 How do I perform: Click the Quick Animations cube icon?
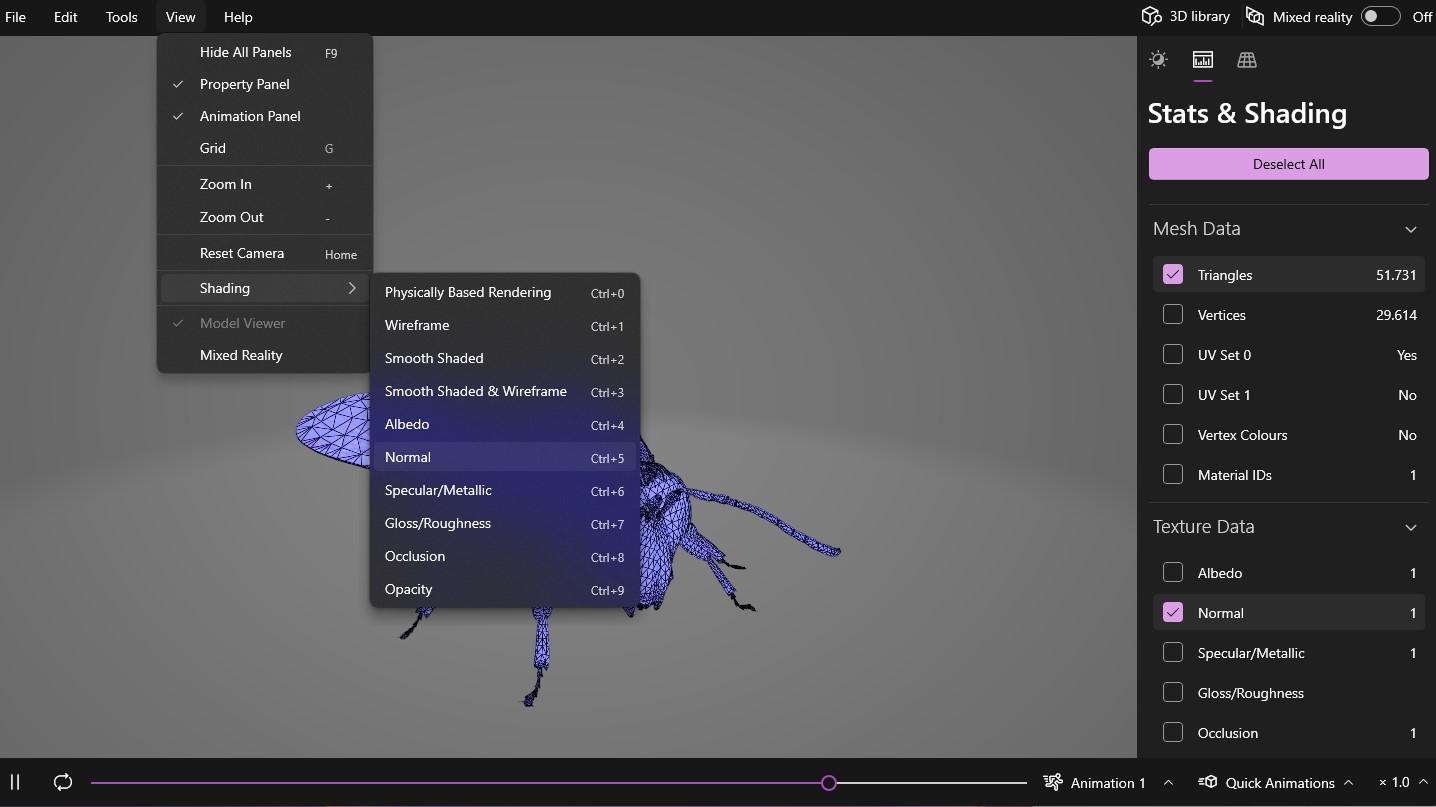1208,782
